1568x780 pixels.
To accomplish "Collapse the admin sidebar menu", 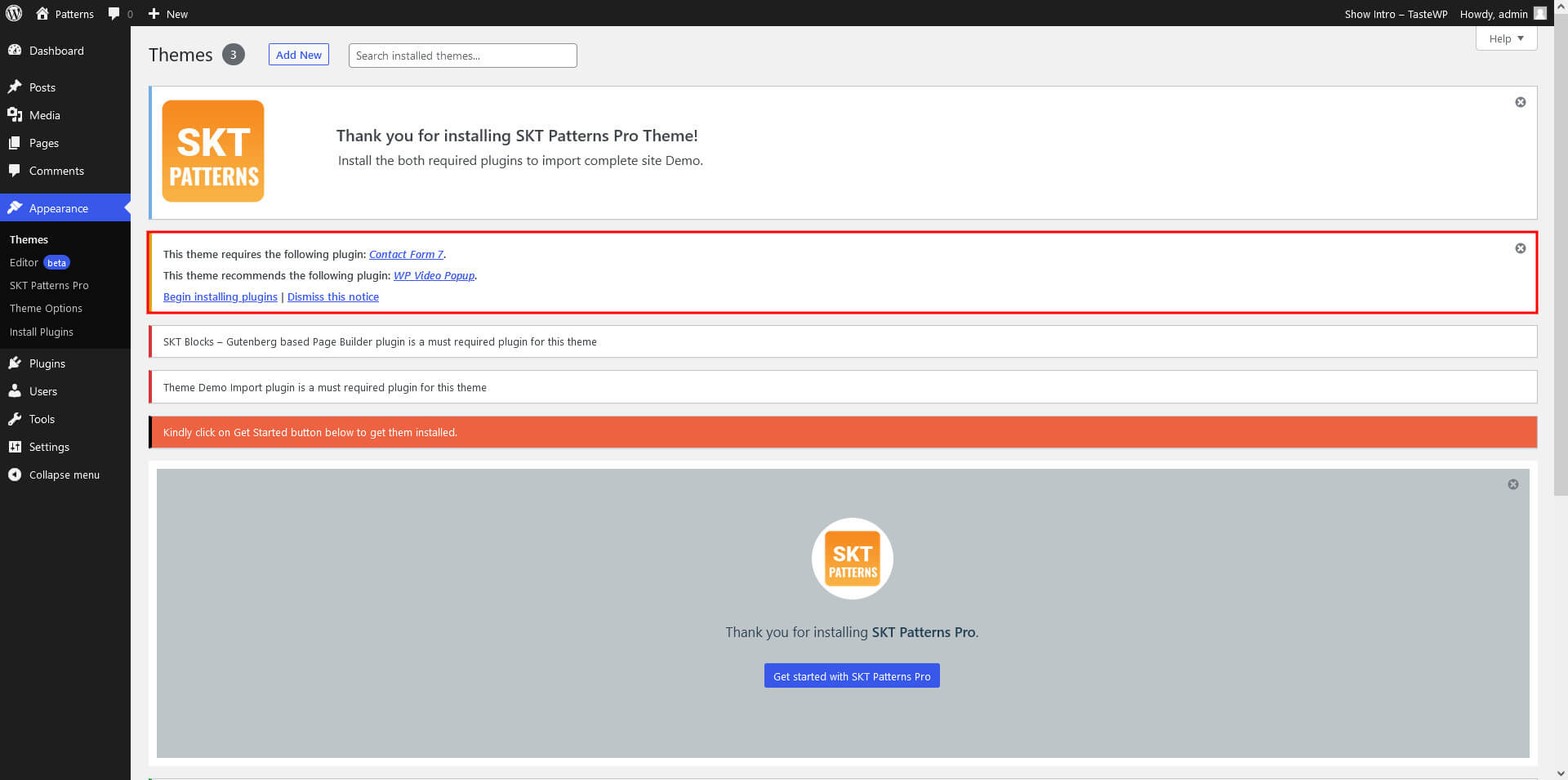I will pyautogui.click(x=65, y=475).
